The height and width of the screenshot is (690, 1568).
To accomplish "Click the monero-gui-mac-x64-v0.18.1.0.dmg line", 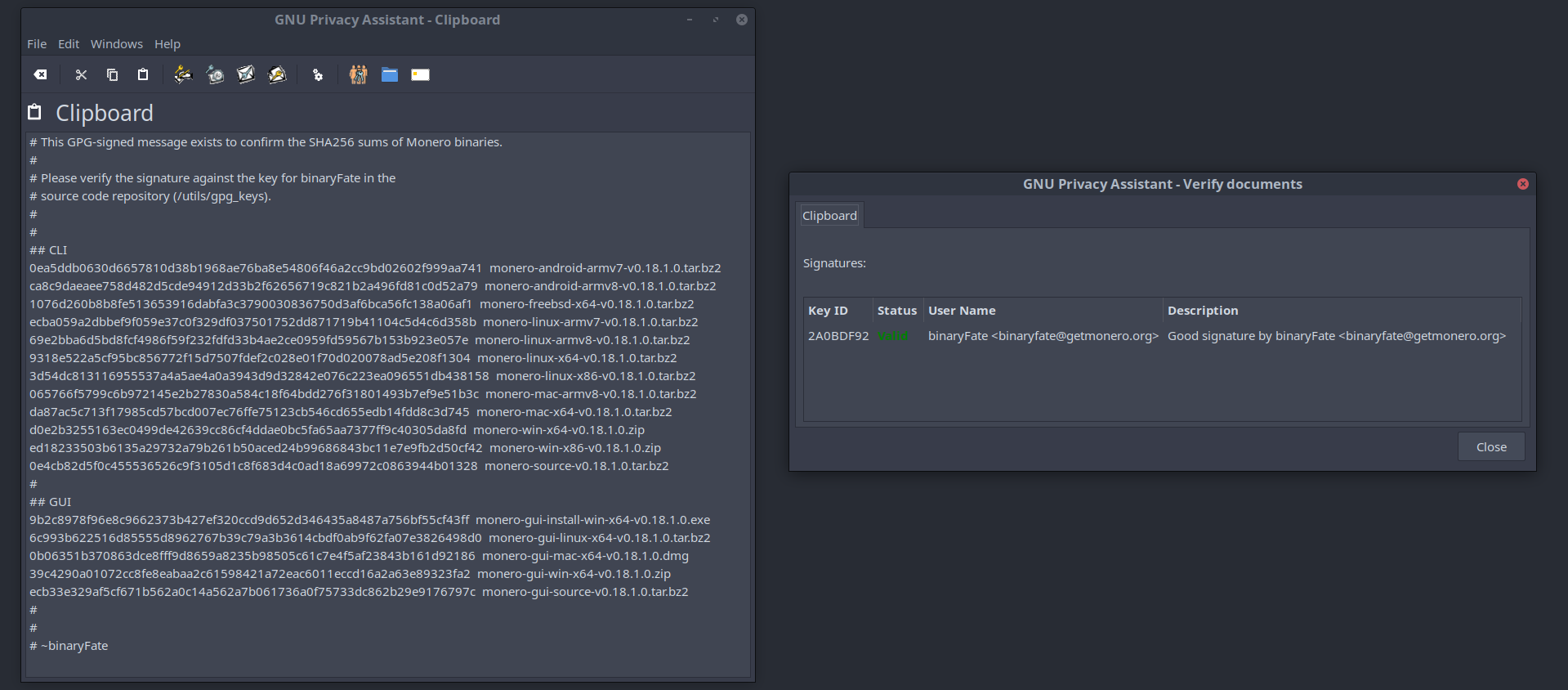I will click(x=360, y=556).
